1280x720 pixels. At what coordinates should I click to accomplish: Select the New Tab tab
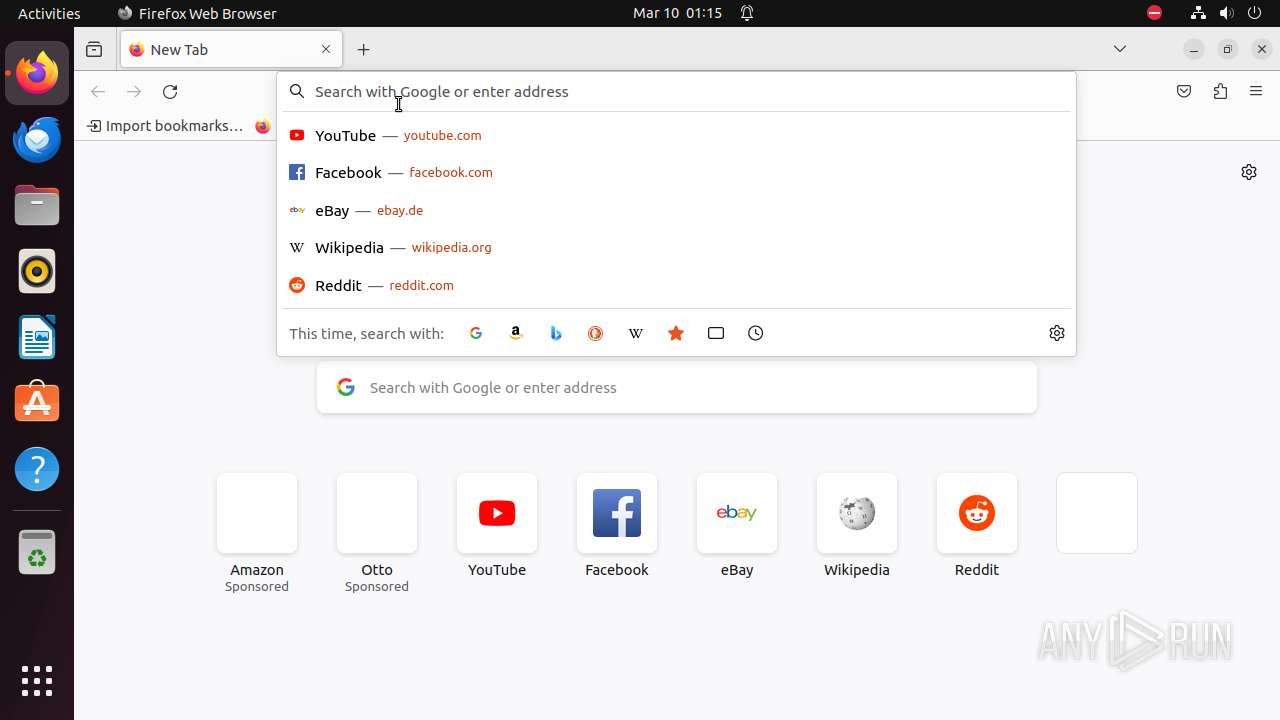point(231,49)
